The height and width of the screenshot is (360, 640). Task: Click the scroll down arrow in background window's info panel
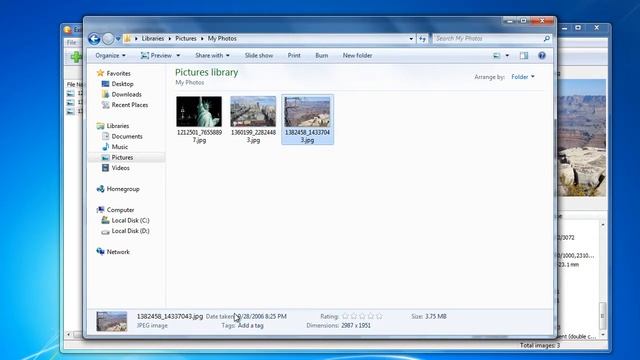point(603,335)
